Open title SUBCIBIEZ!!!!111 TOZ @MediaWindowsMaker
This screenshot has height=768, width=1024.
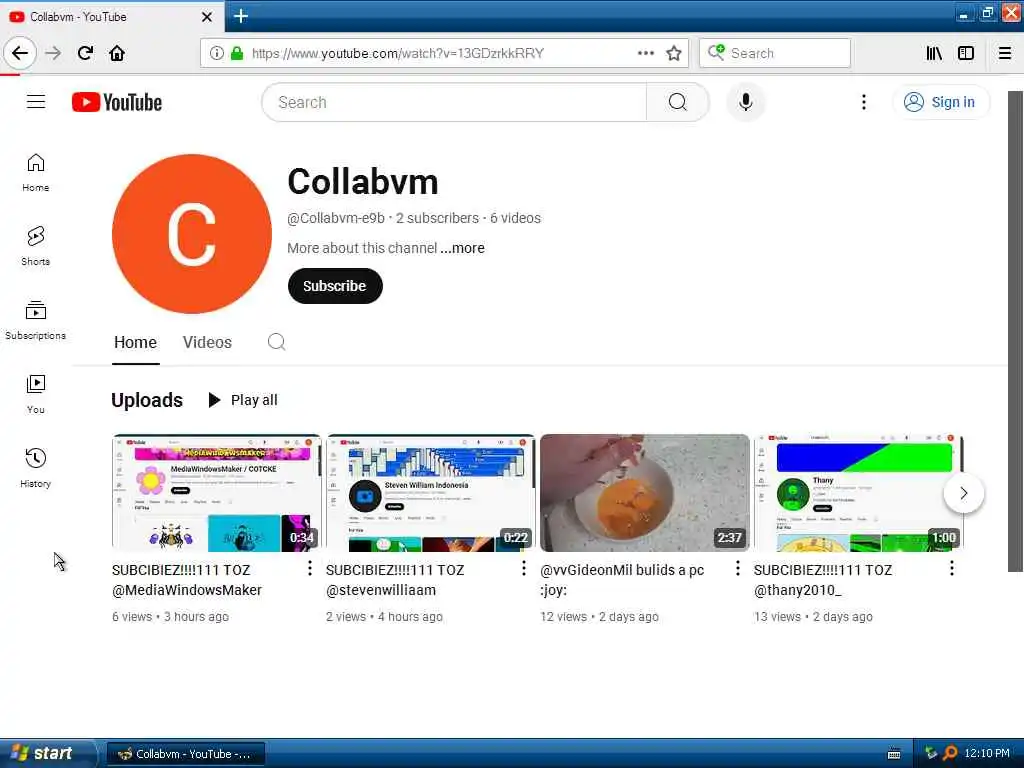point(187,580)
